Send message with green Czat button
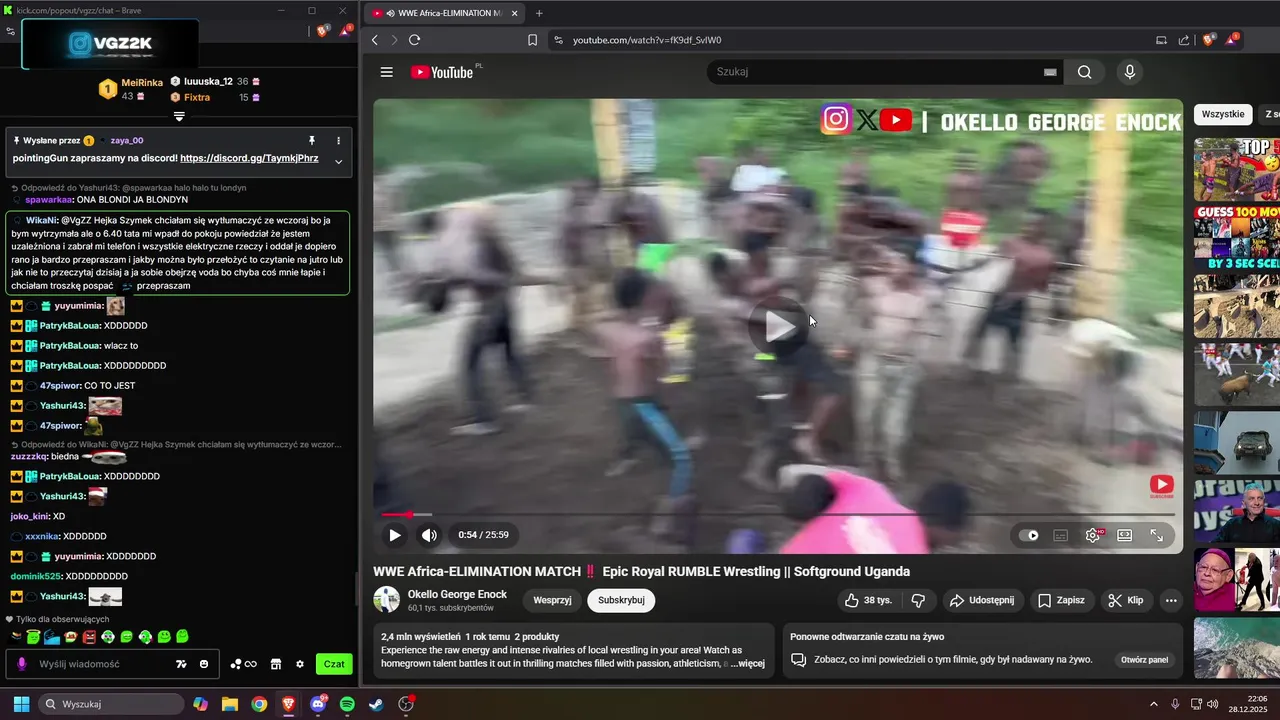The height and width of the screenshot is (720, 1280). point(334,664)
